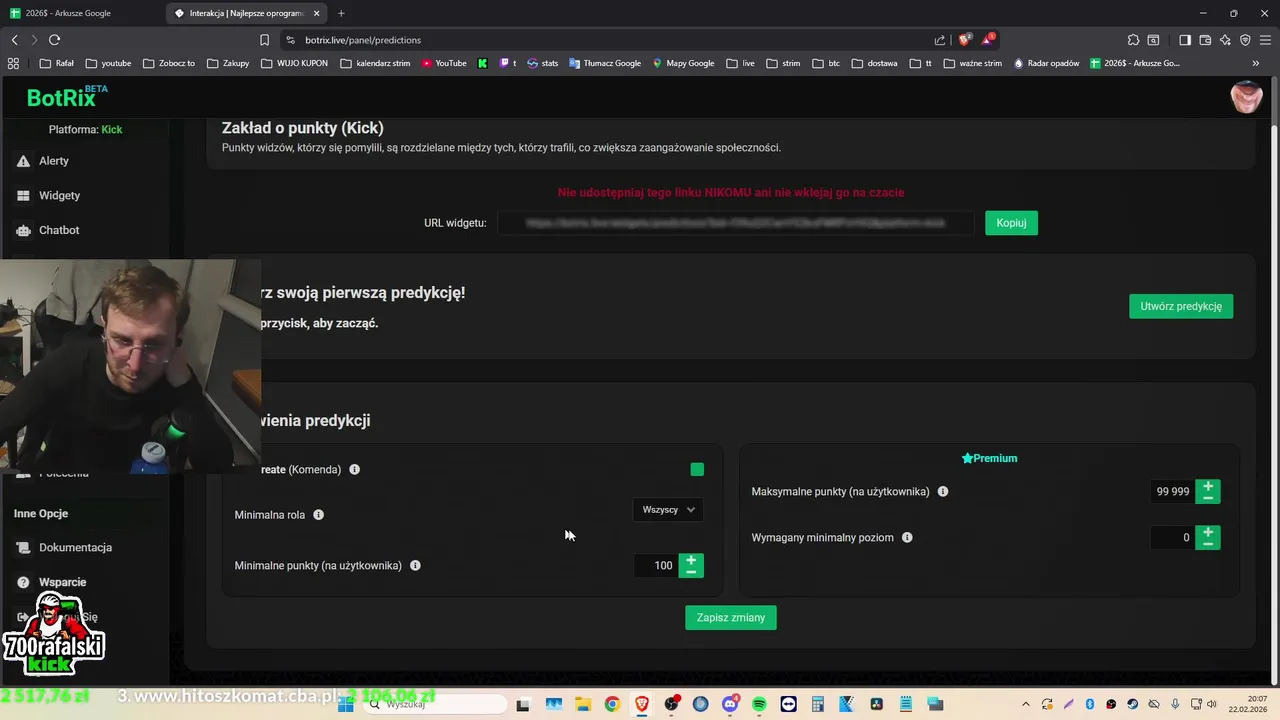Click the BotRix BETA logo
The width and height of the screenshot is (1280, 720).
click(x=66, y=97)
